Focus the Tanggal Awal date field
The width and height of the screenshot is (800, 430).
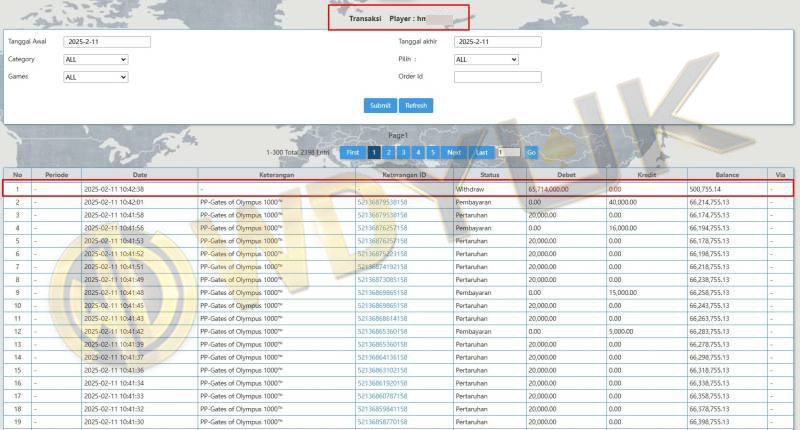tap(106, 42)
